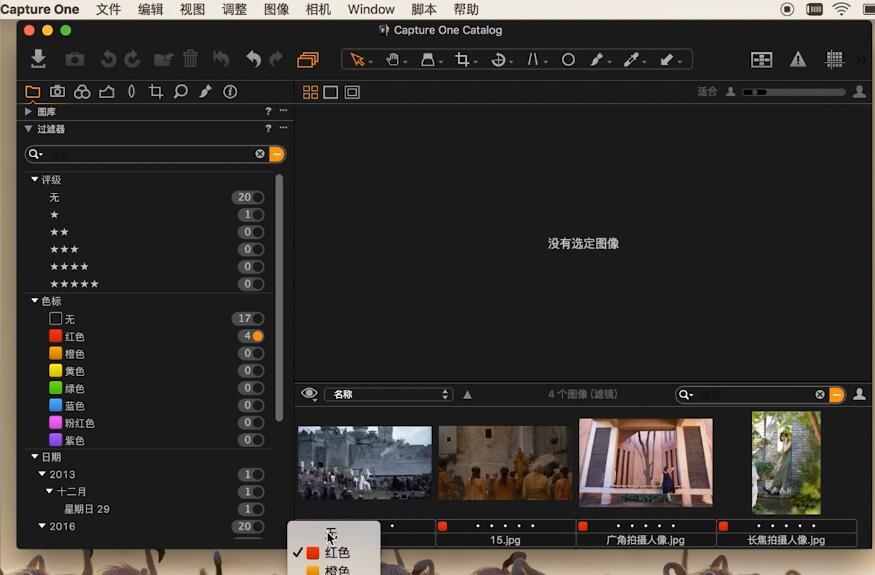The height and width of the screenshot is (575, 875).
Task: Click the rotate left icon
Action: [x=108, y=59]
